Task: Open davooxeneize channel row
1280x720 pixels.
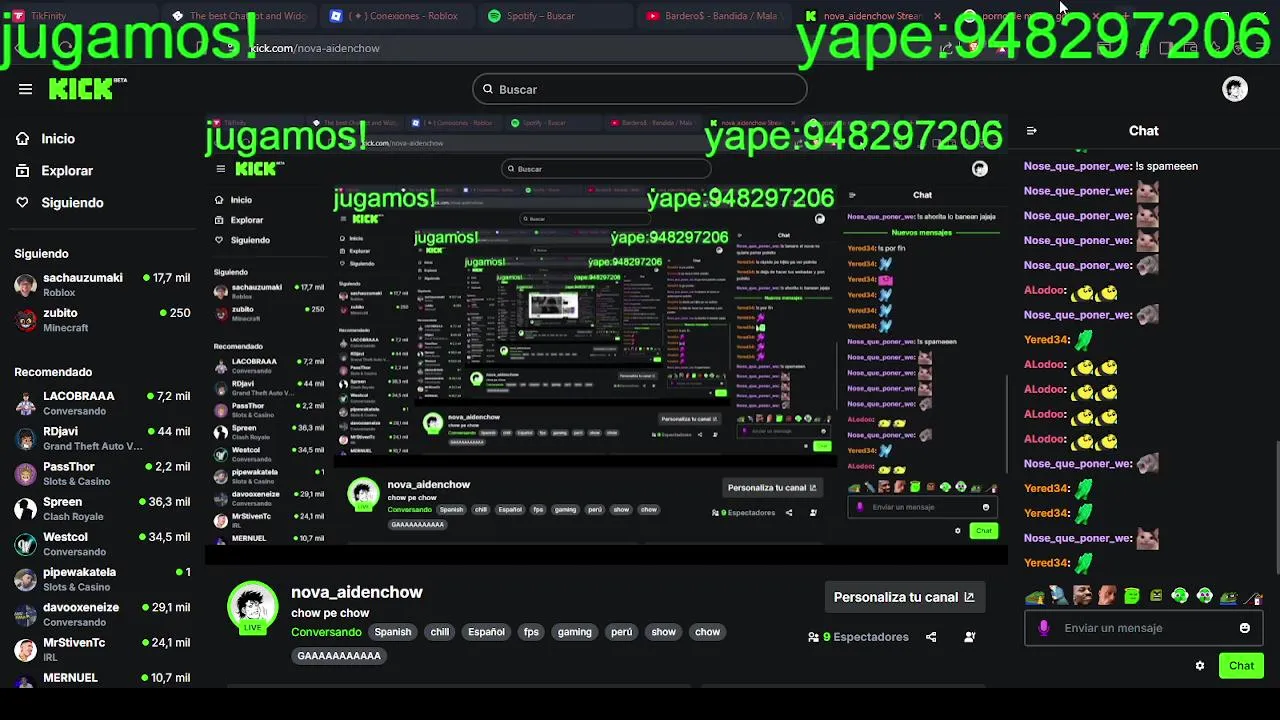Action: [102, 614]
